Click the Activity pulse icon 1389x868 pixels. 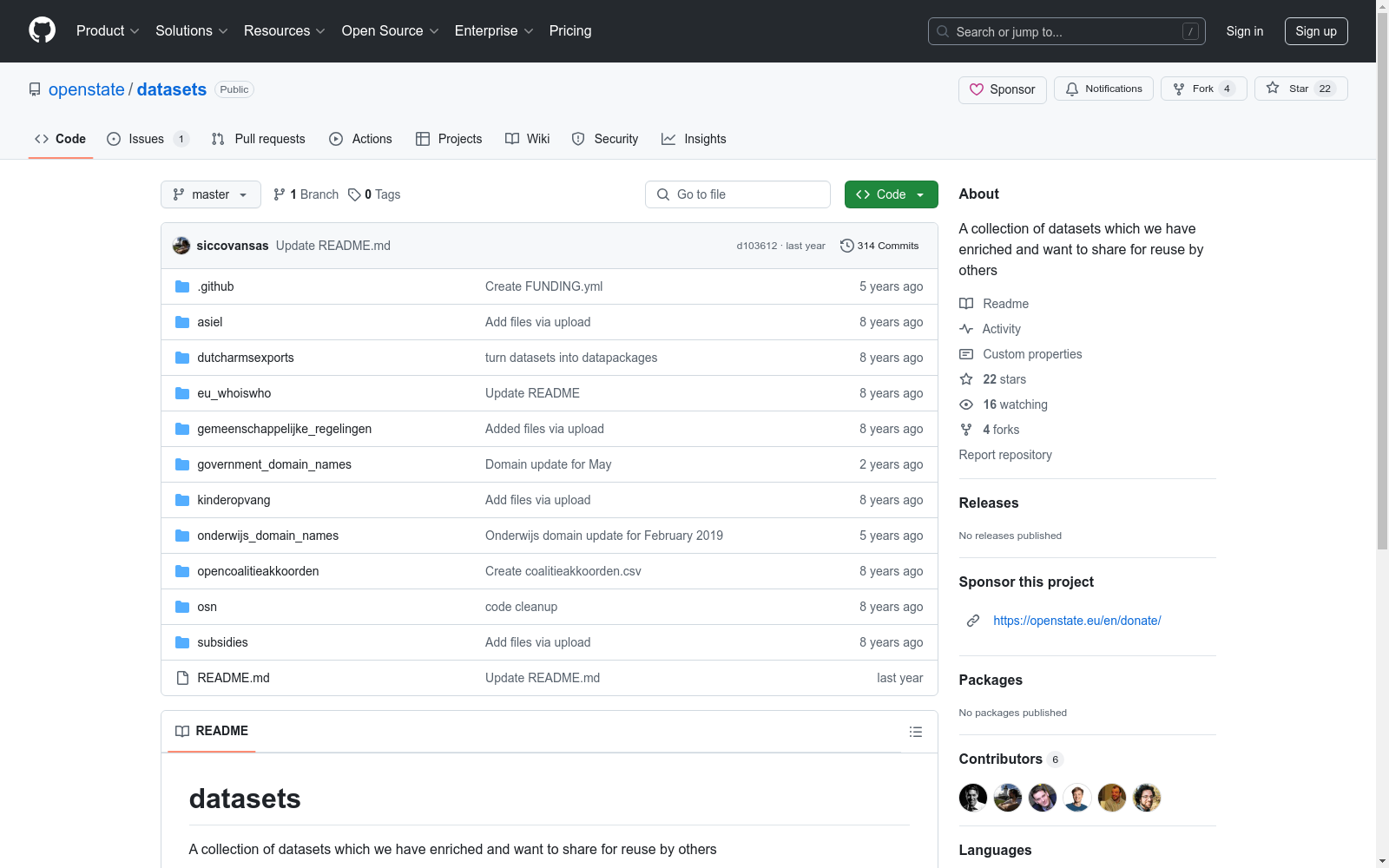(966, 329)
